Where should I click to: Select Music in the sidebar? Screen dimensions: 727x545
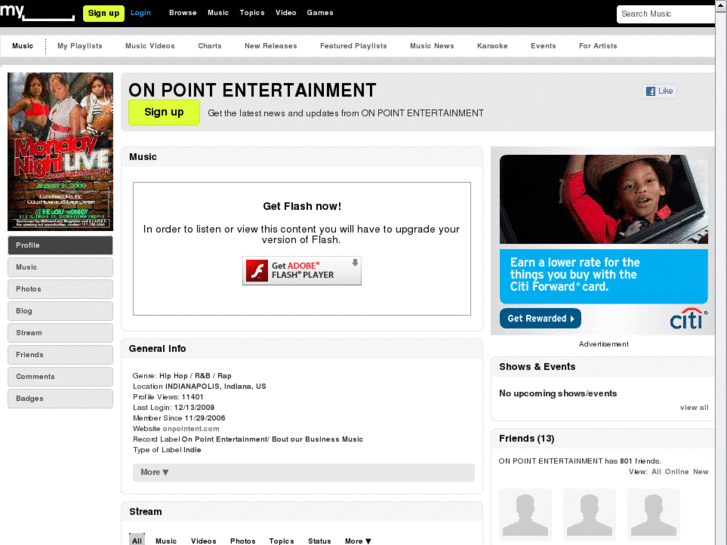tap(60, 267)
